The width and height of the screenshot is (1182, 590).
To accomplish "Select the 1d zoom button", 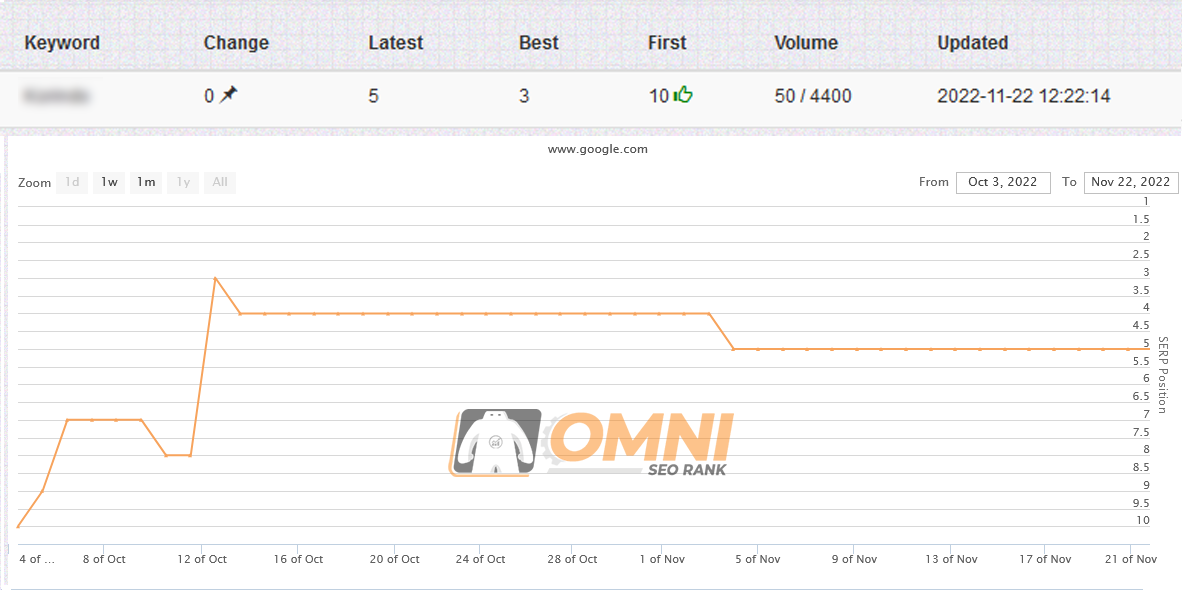I will (72, 182).
